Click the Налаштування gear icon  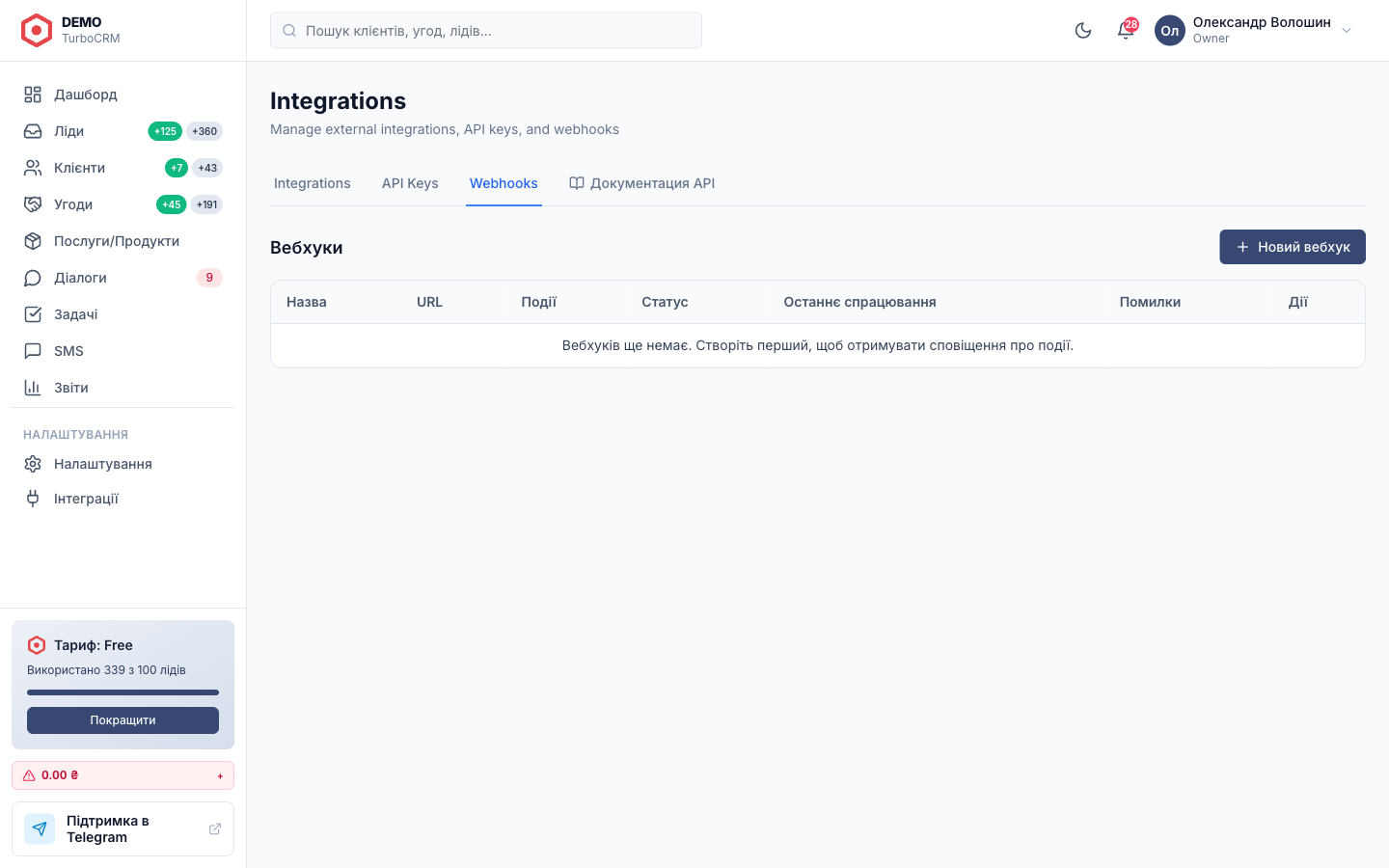(33, 464)
